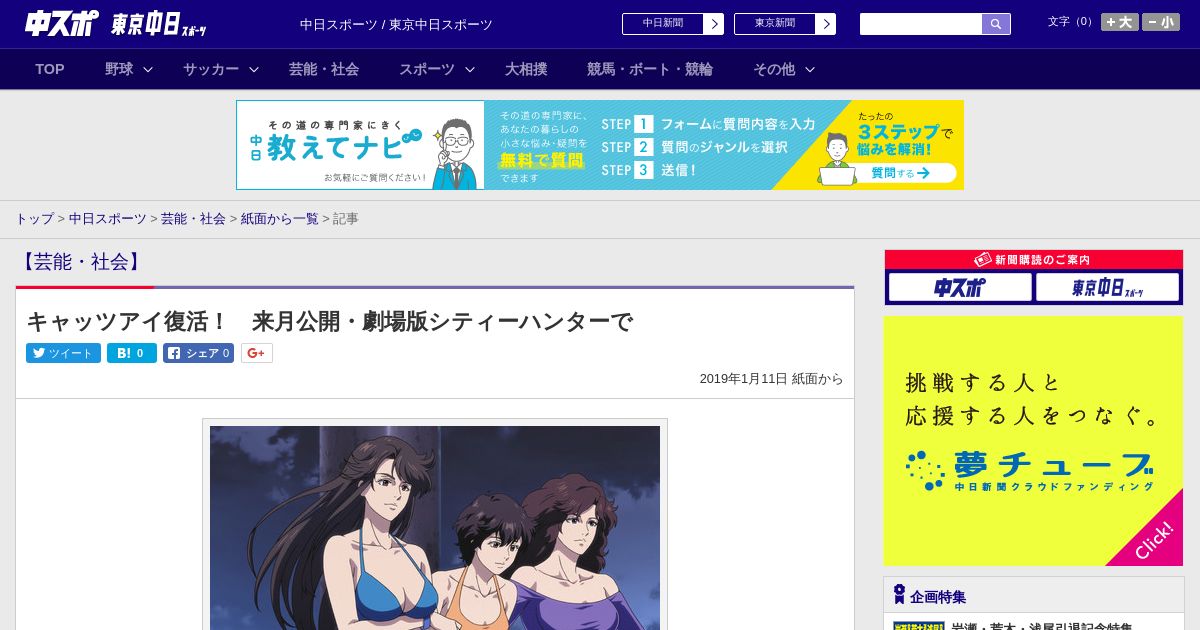Click the 新聞購読のご案内 header strip

coord(1033,259)
